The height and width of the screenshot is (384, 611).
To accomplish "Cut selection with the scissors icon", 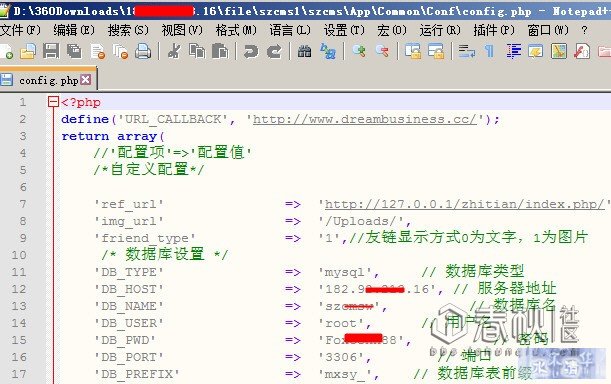I will click(x=174, y=51).
